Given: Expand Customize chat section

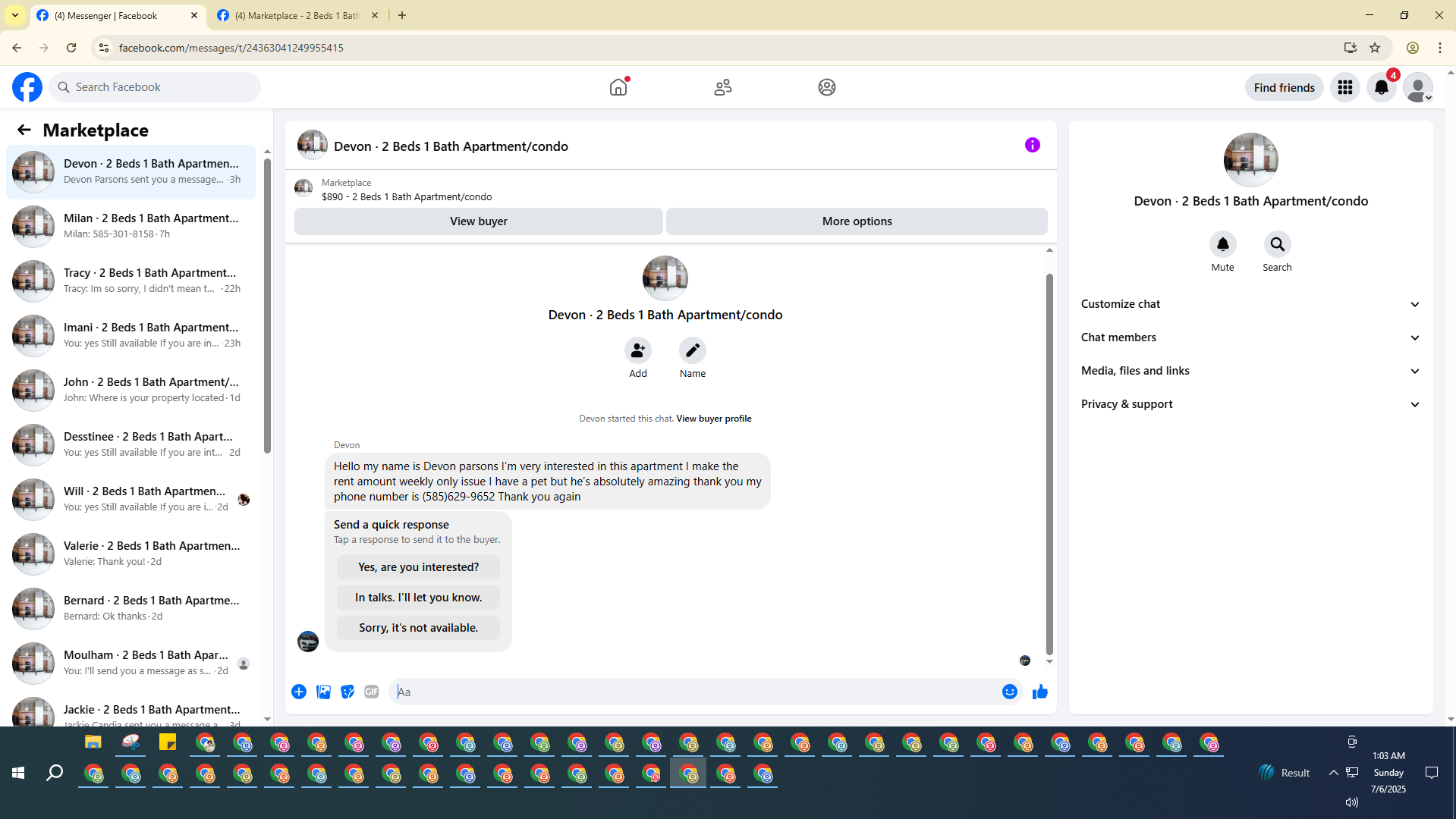Looking at the screenshot, I should [1250, 304].
